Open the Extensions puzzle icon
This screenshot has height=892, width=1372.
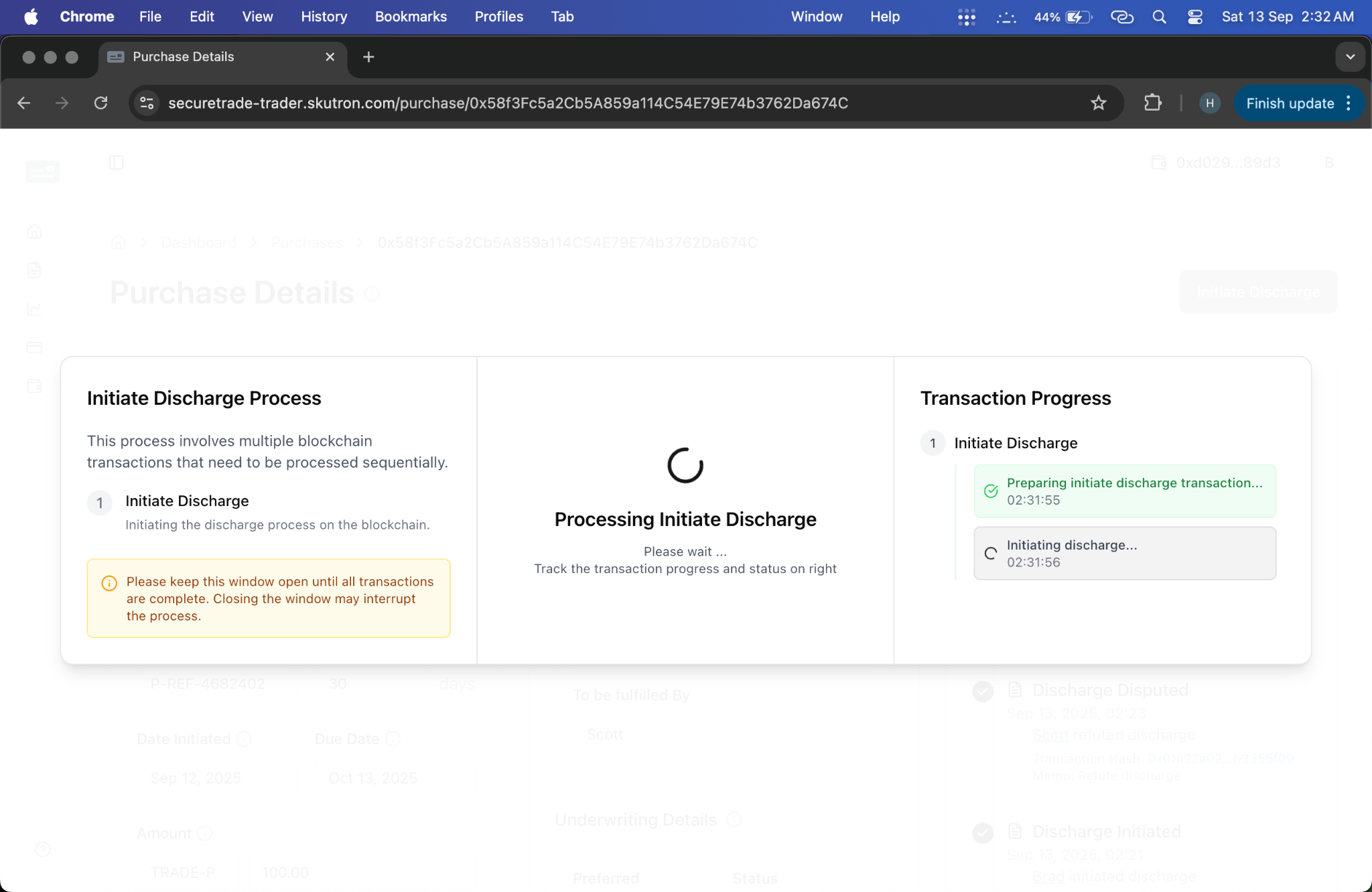coord(1152,103)
